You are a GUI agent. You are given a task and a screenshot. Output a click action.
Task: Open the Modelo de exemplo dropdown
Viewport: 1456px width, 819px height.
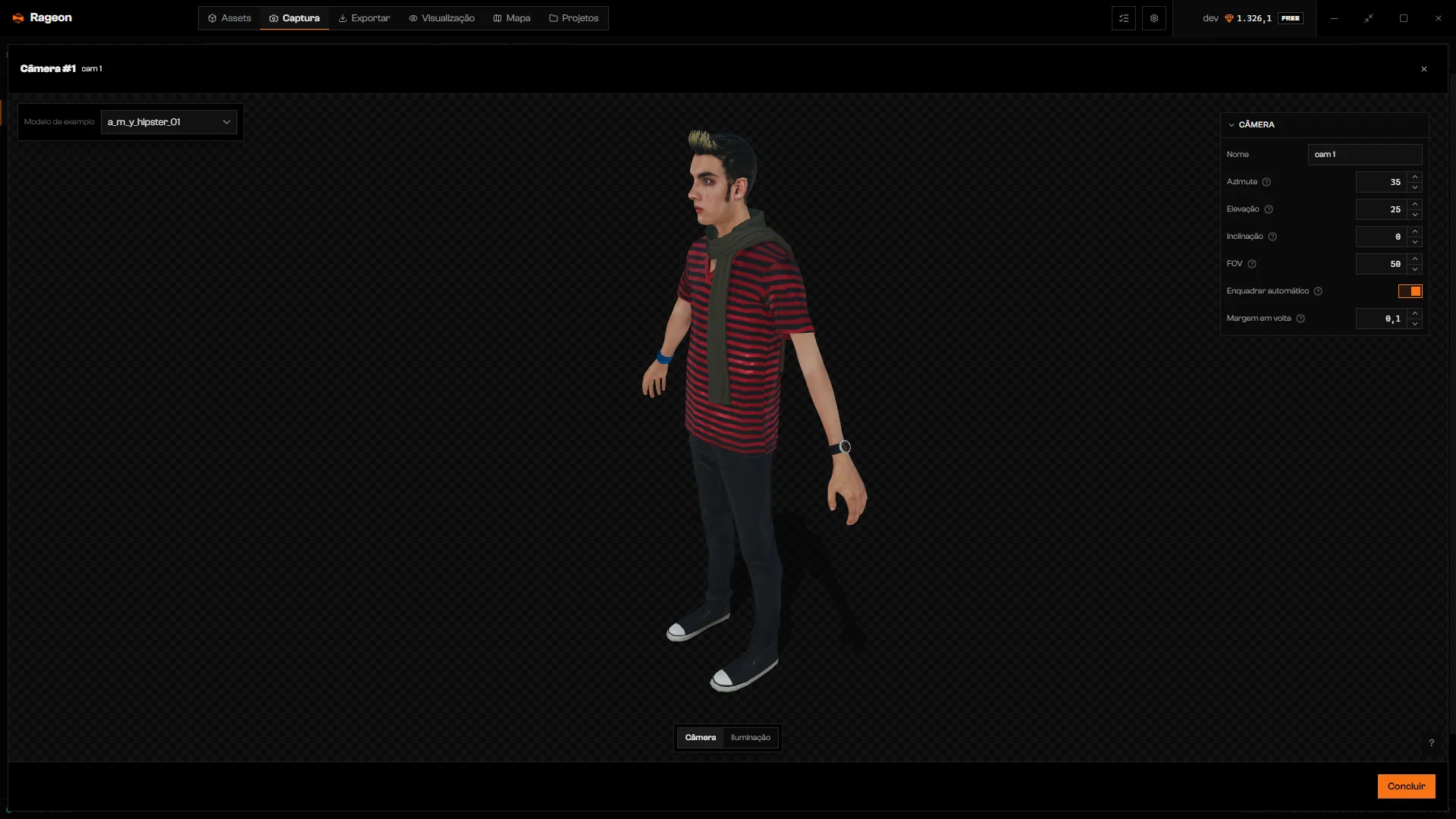pyautogui.click(x=169, y=122)
